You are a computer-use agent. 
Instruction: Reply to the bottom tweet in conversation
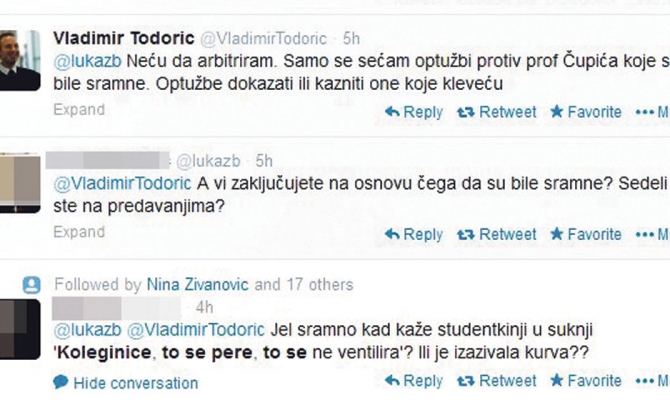pyautogui.click(x=416, y=381)
